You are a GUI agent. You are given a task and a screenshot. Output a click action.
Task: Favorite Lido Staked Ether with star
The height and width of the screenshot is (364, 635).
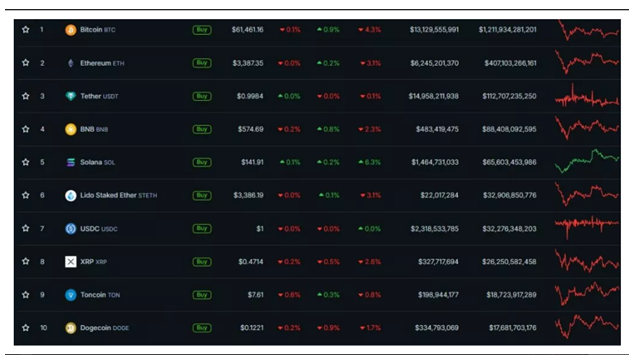pyautogui.click(x=26, y=195)
